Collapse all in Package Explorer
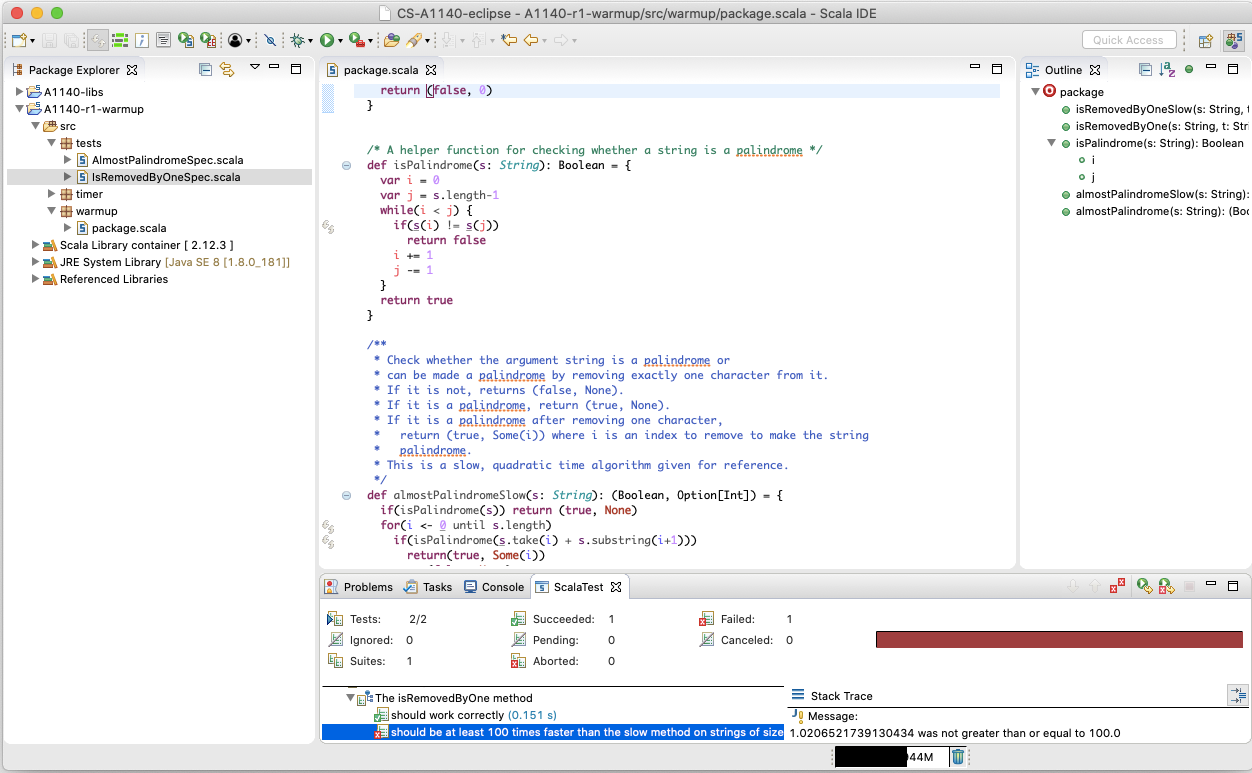The width and height of the screenshot is (1252, 773). pyautogui.click(x=205, y=70)
